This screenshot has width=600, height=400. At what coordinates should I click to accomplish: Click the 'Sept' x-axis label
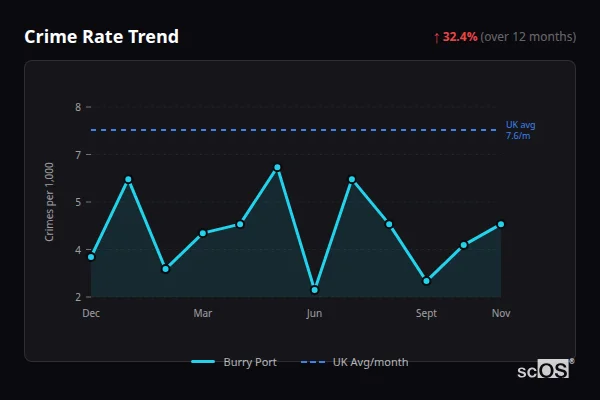pyautogui.click(x=426, y=313)
